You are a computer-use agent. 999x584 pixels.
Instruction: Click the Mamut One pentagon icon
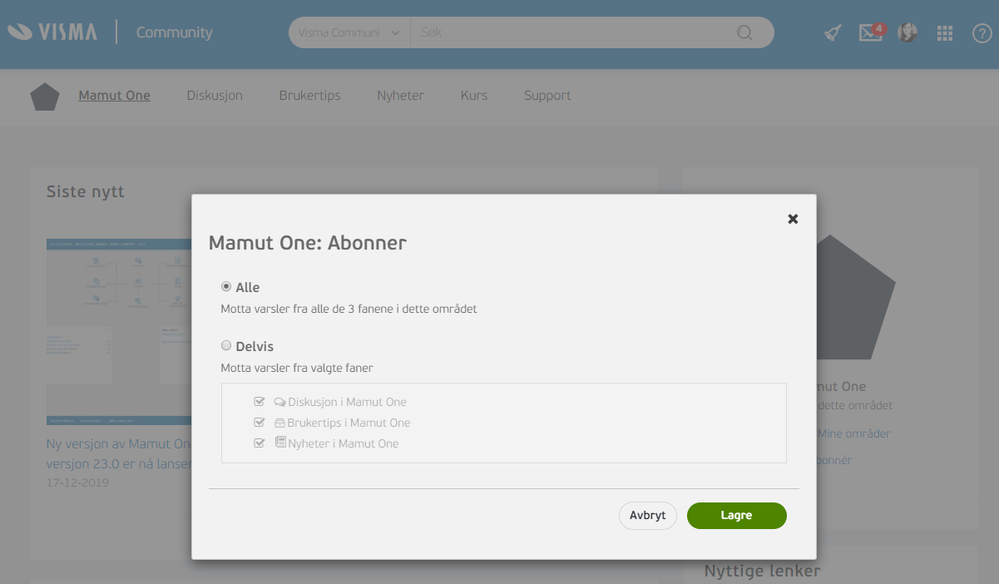coord(45,97)
